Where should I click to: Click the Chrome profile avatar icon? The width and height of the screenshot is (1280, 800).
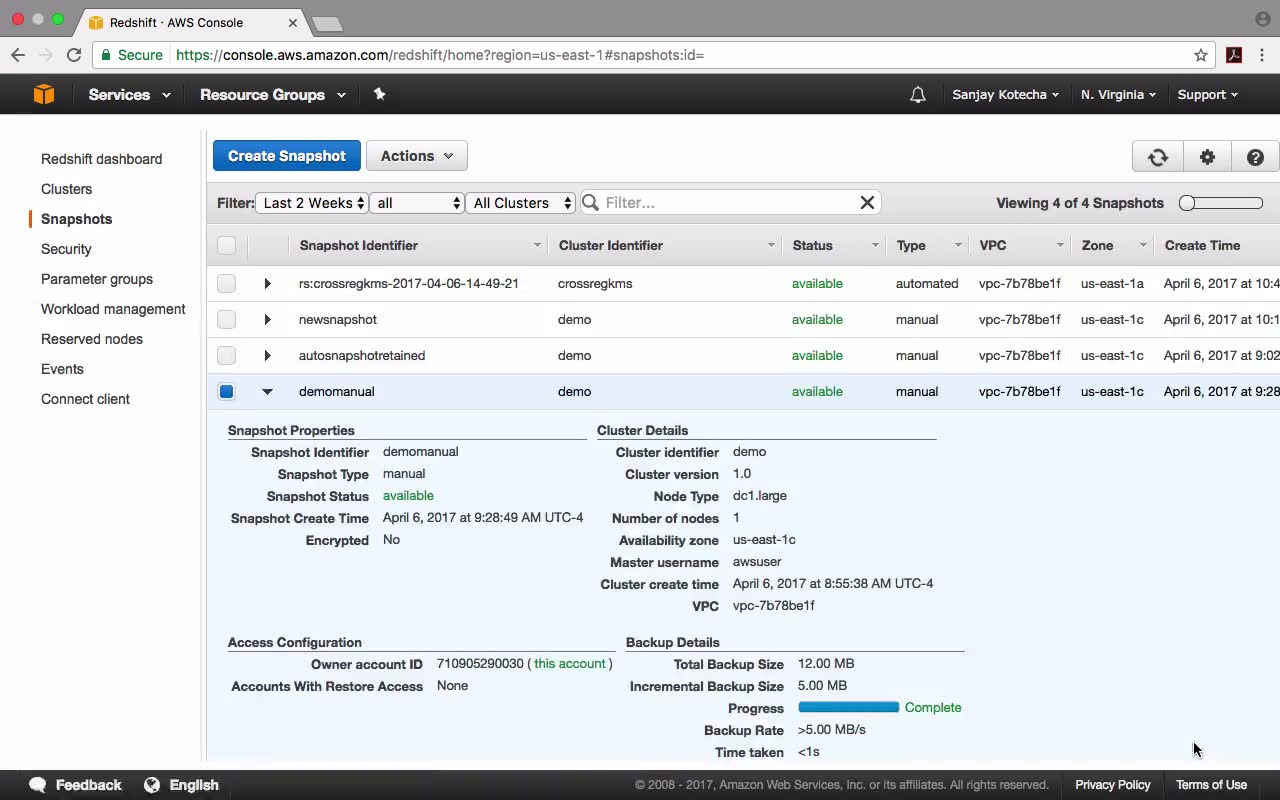click(x=1262, y=19)
